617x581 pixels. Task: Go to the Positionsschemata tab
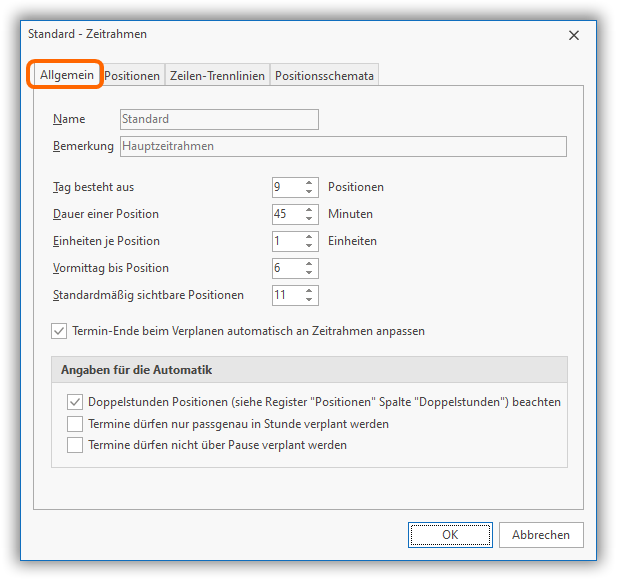point(324,76)
